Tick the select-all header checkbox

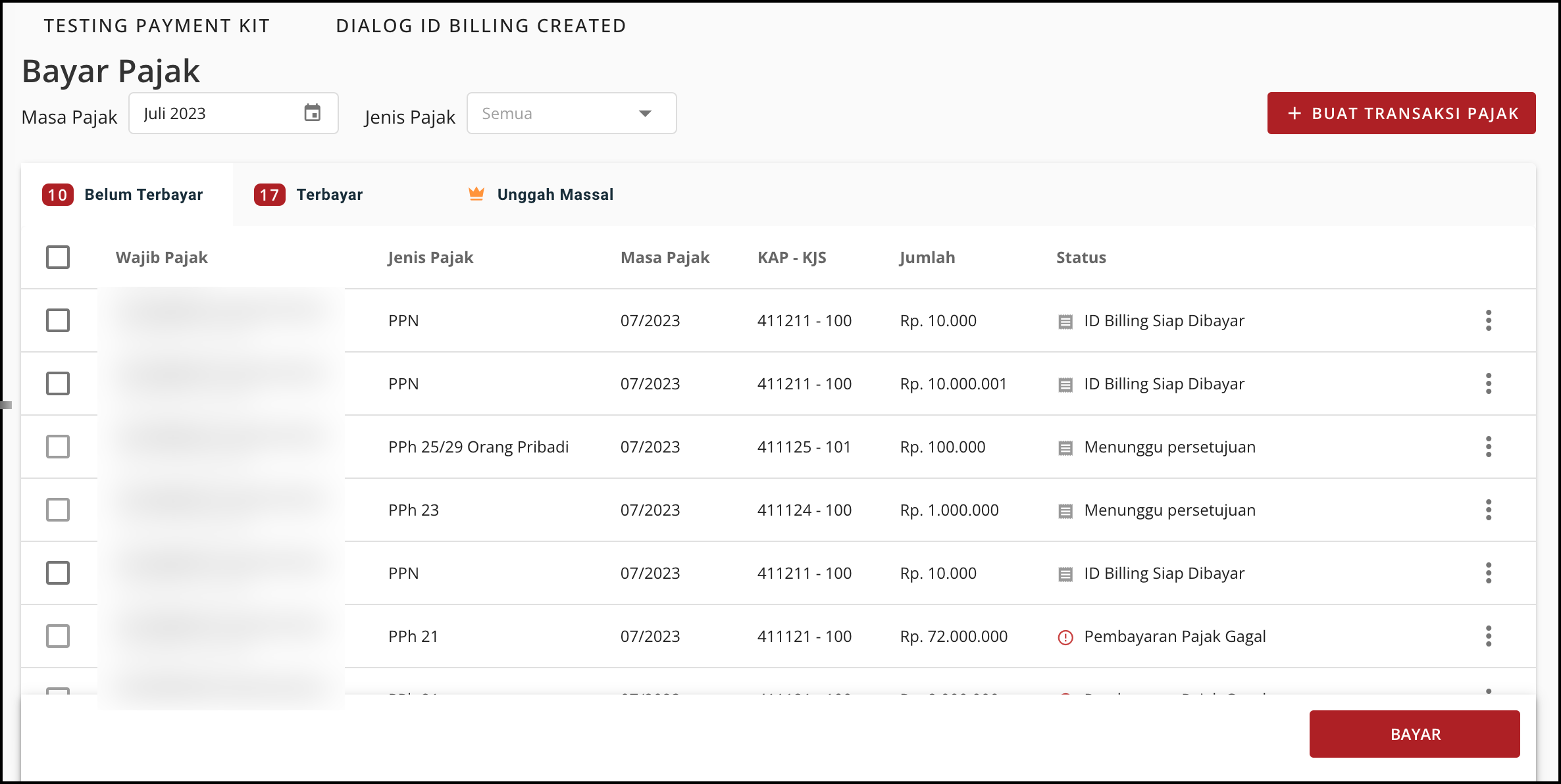[58, 257]
